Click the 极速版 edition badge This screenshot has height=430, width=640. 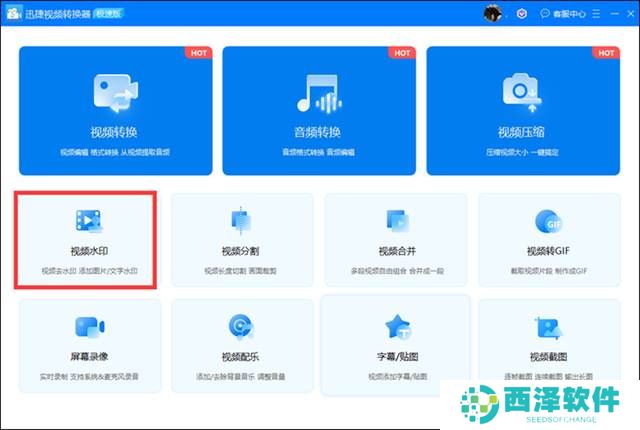tap(107, 13)
